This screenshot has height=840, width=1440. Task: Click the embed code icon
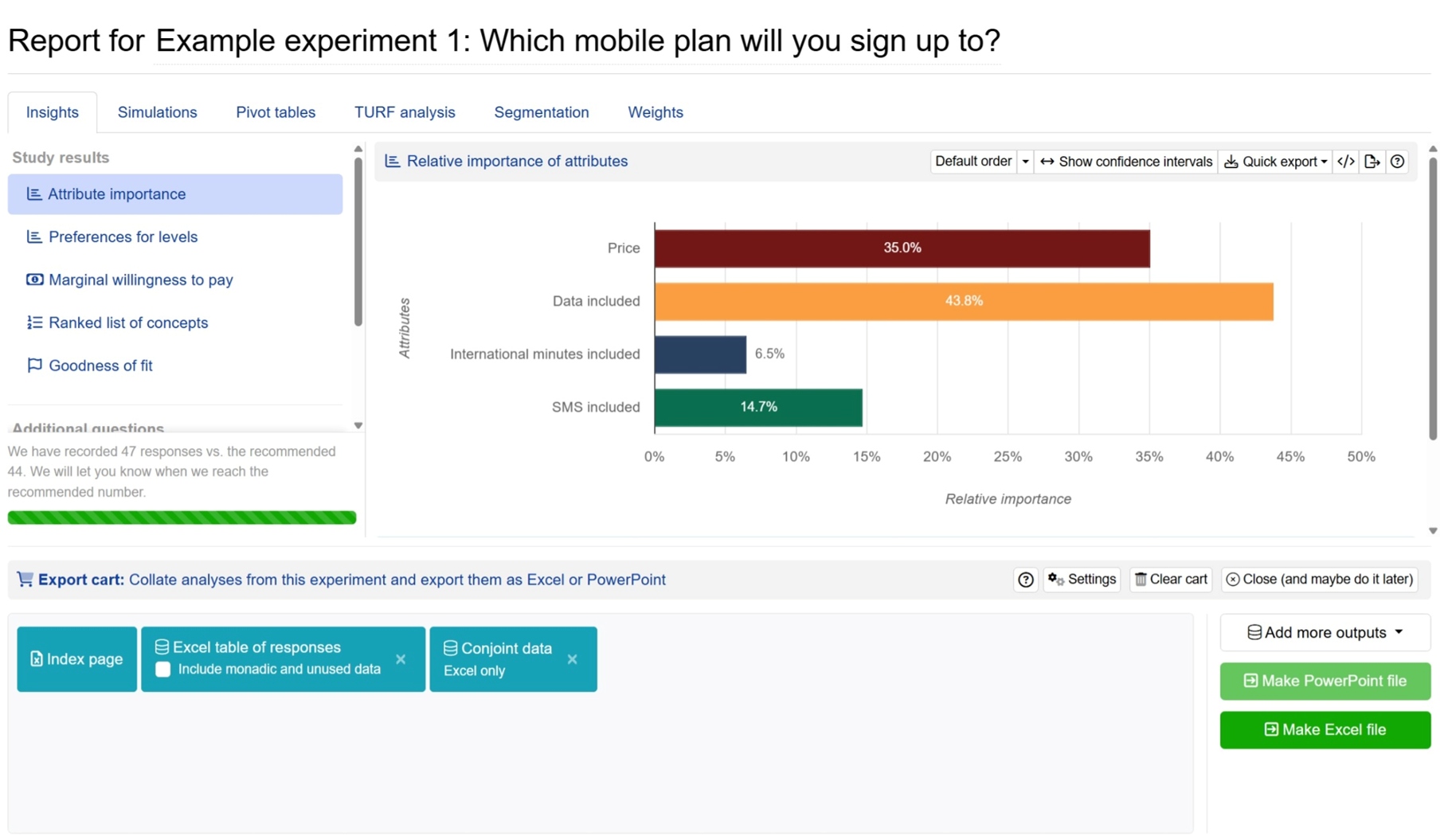pos(1345,162)
